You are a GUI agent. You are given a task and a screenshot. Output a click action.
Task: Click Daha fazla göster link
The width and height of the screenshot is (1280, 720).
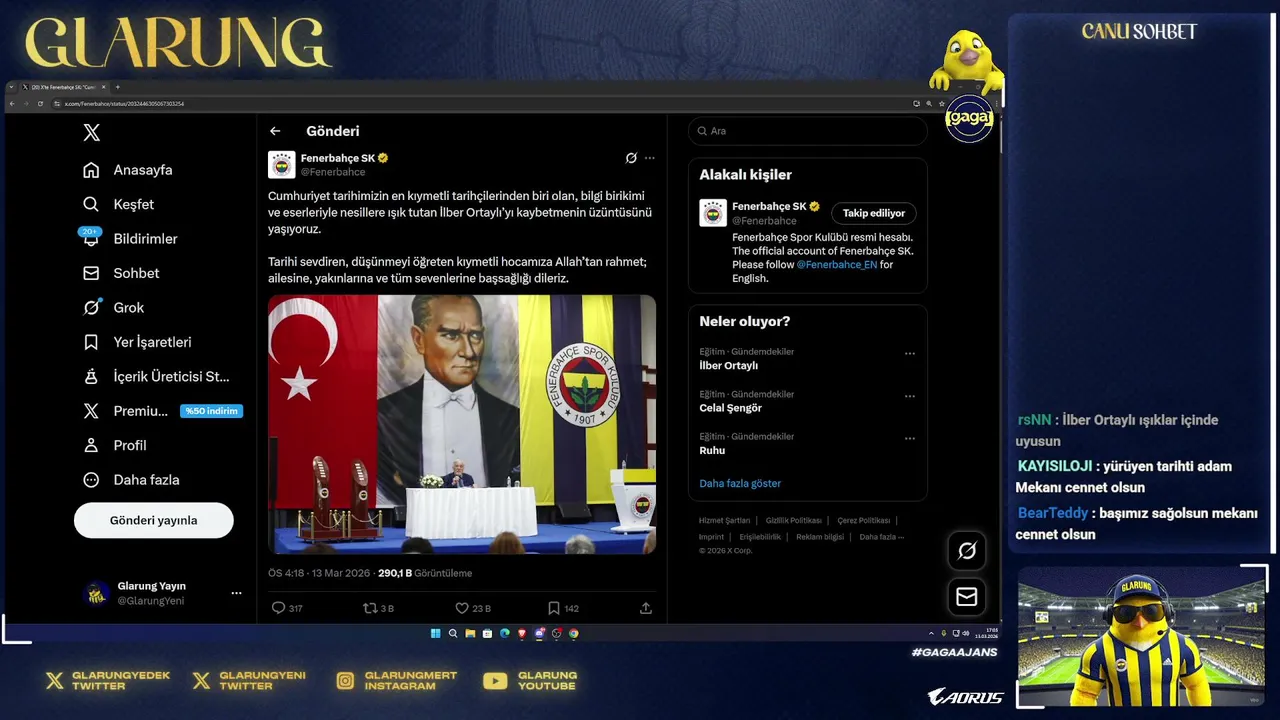(x=740, y=483)
